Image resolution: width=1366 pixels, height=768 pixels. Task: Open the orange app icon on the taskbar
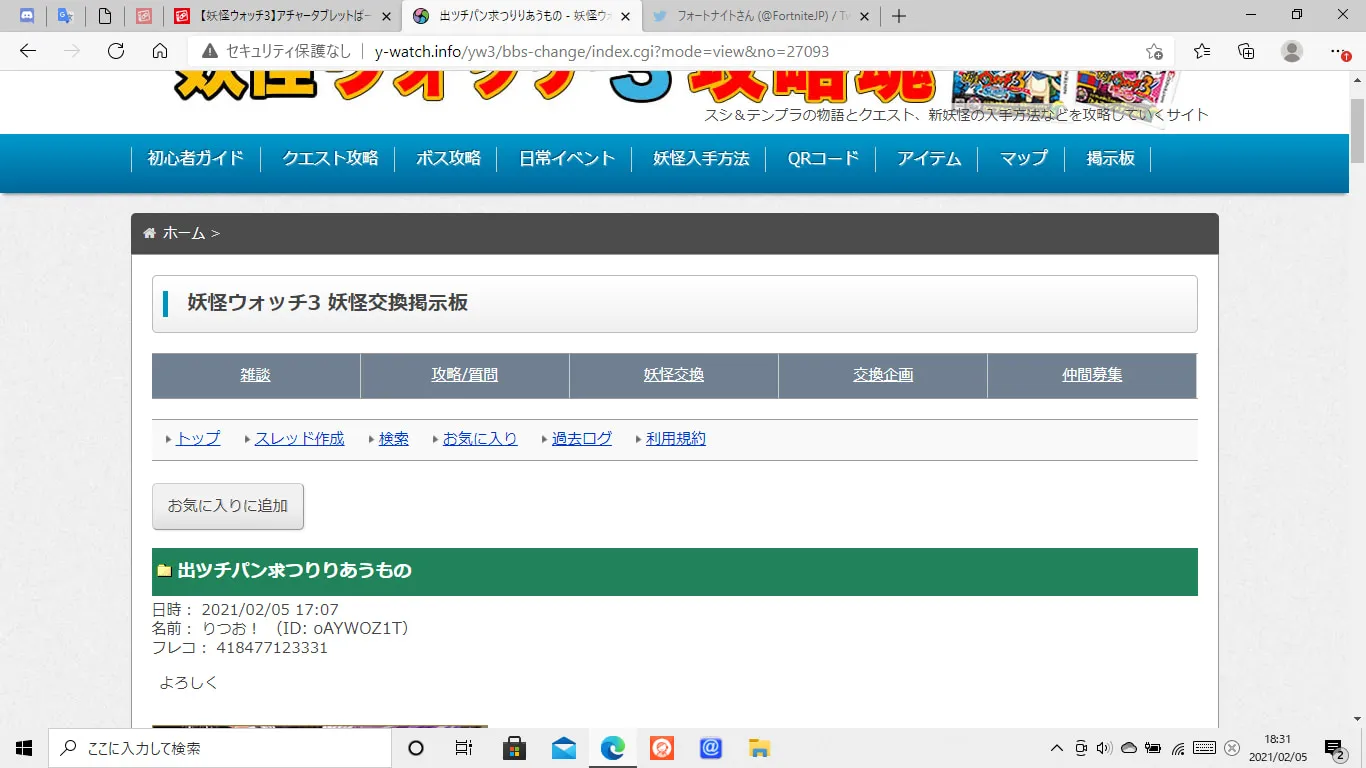tap(661, 748)
